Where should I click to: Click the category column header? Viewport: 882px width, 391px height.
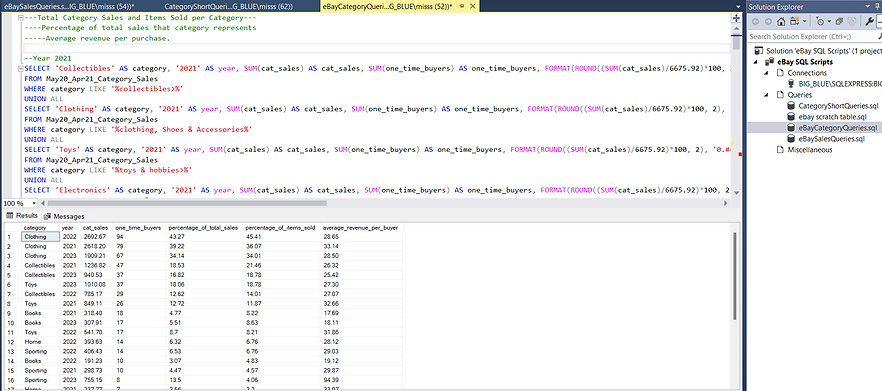click(40, 228)
